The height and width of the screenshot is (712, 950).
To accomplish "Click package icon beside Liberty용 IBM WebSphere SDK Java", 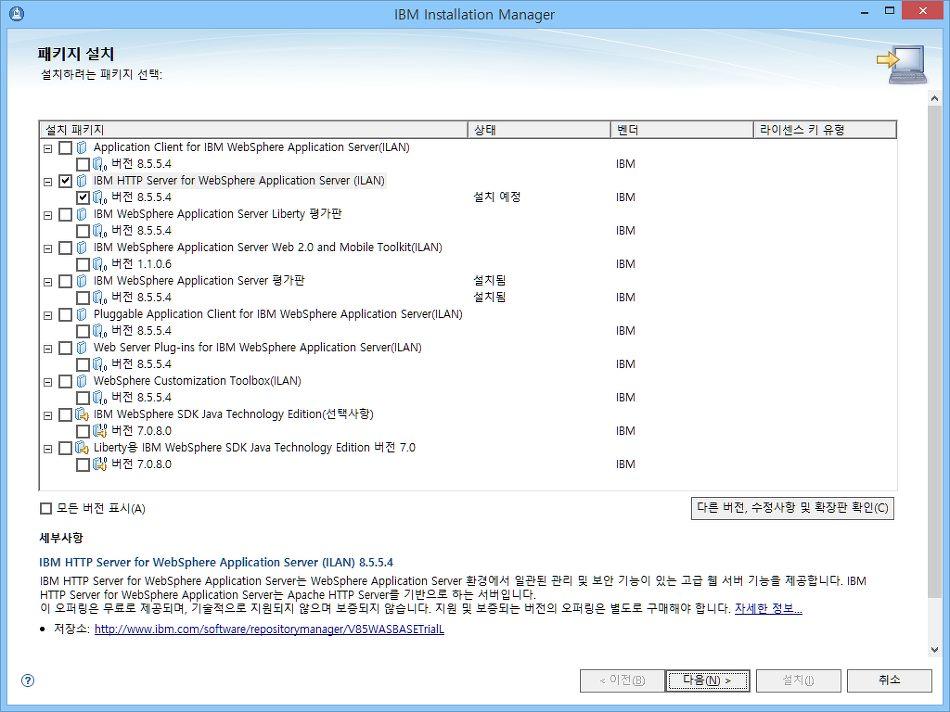I will pos(82,448).
